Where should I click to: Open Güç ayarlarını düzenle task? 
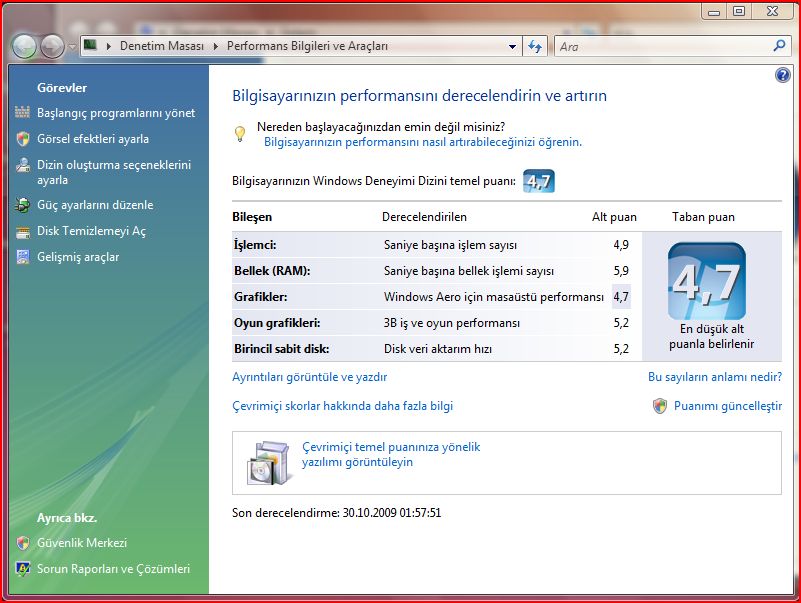[x=95, y=205]
